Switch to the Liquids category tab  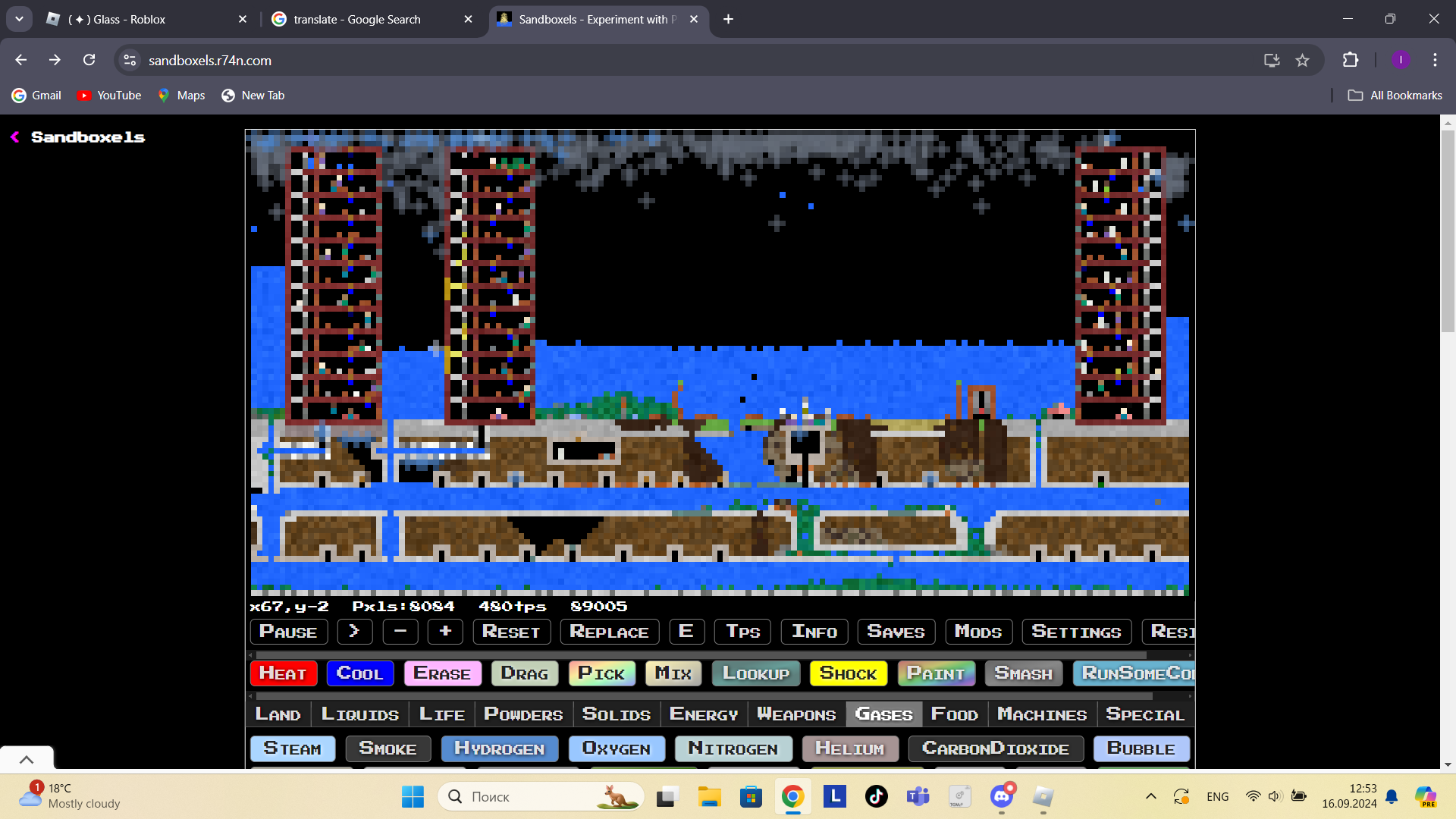[x=359, y=714]
